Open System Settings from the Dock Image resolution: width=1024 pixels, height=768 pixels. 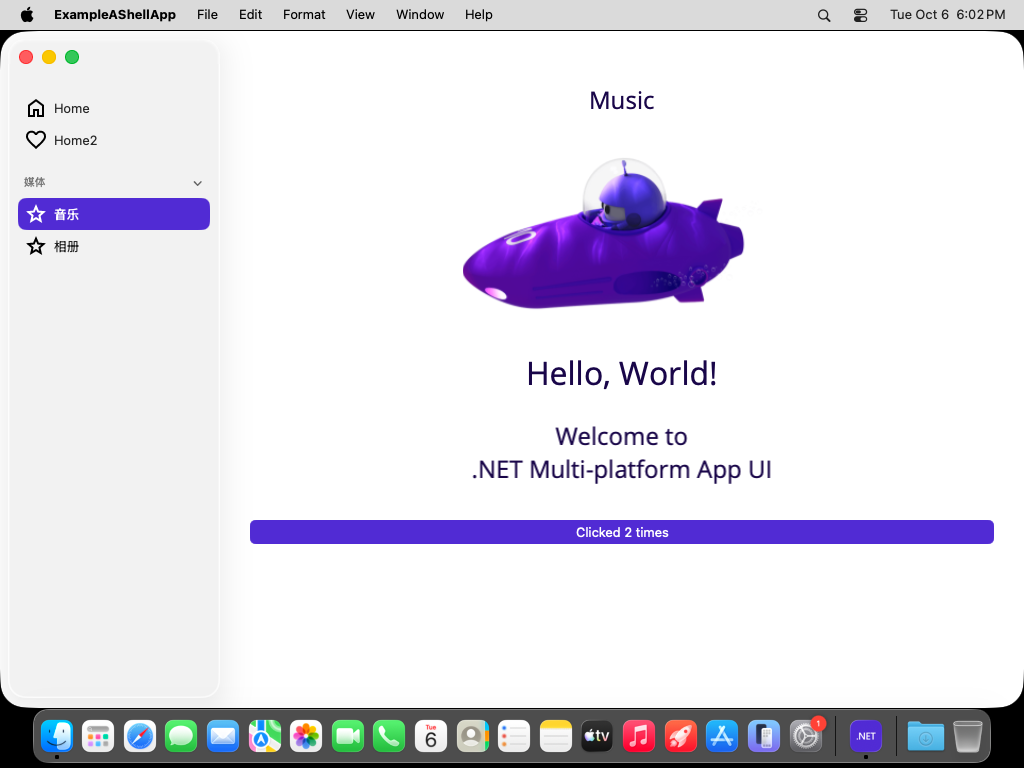(x=806, y=736)
